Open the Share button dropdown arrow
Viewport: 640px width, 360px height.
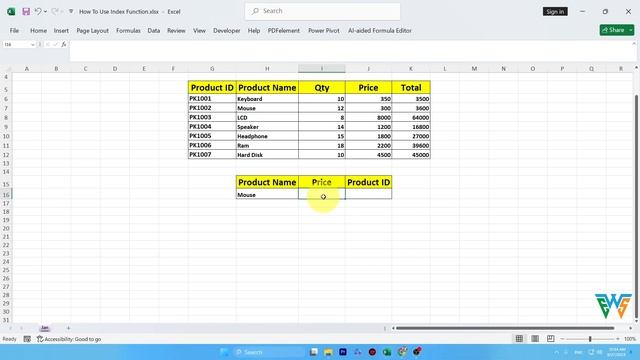pyautogui.click(x=631, y=30)
